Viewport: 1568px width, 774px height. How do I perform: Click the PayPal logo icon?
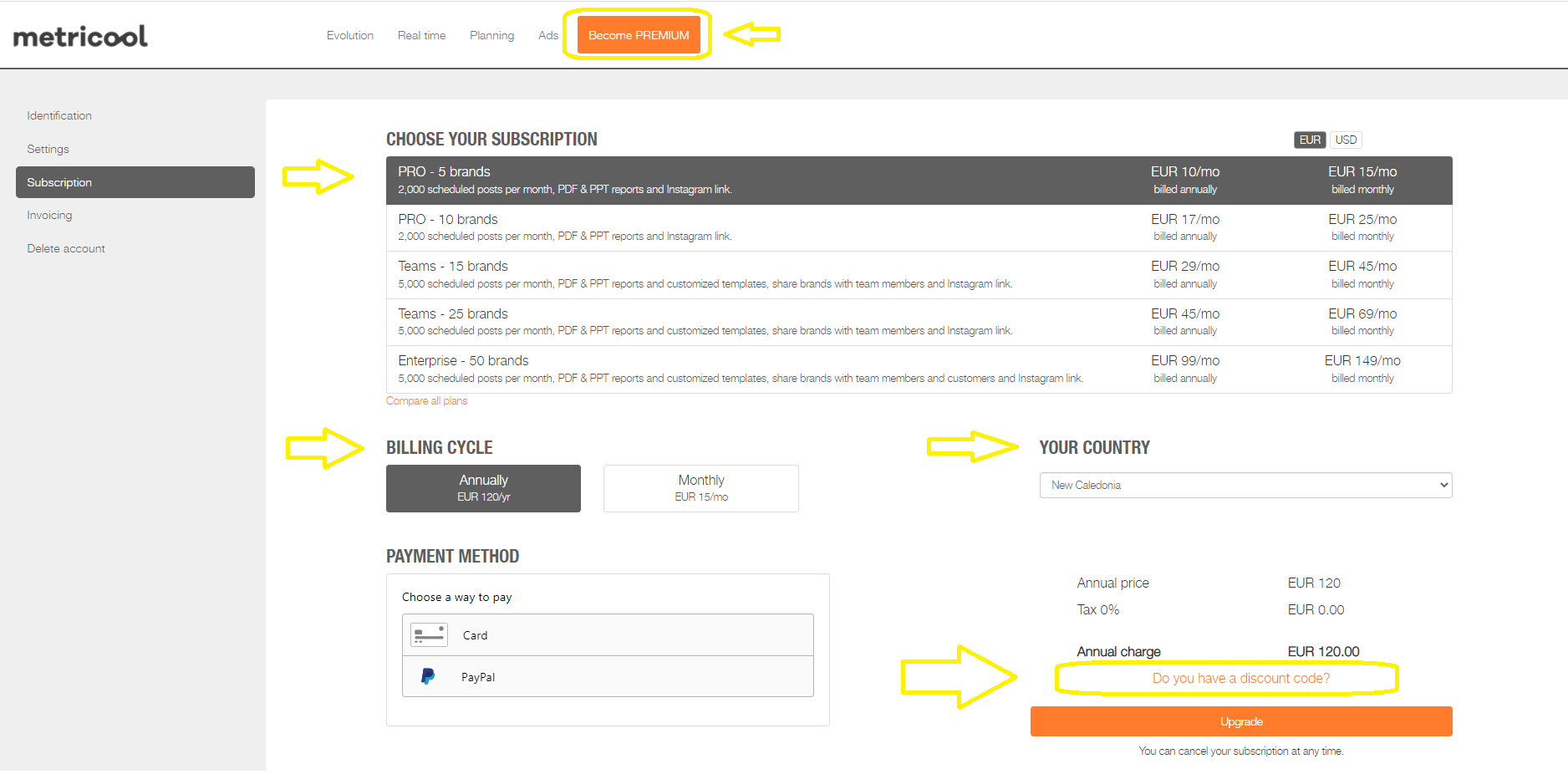click(x=428, y=677)
